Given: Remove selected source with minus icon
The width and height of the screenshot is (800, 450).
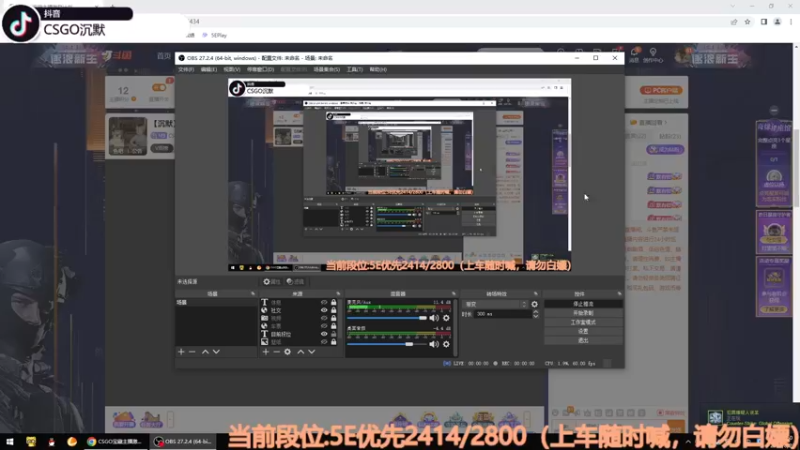Looking at the screenshot, I should pos(277,352).
